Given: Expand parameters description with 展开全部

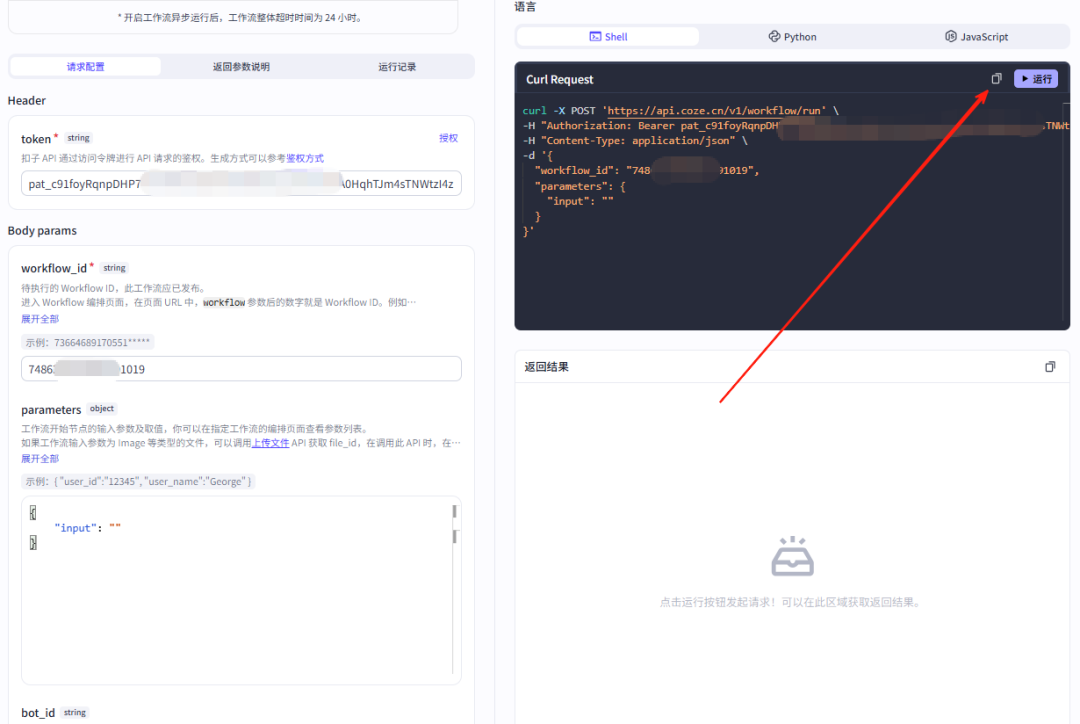Looking at the screenshot, I should (x=40, y=459).
